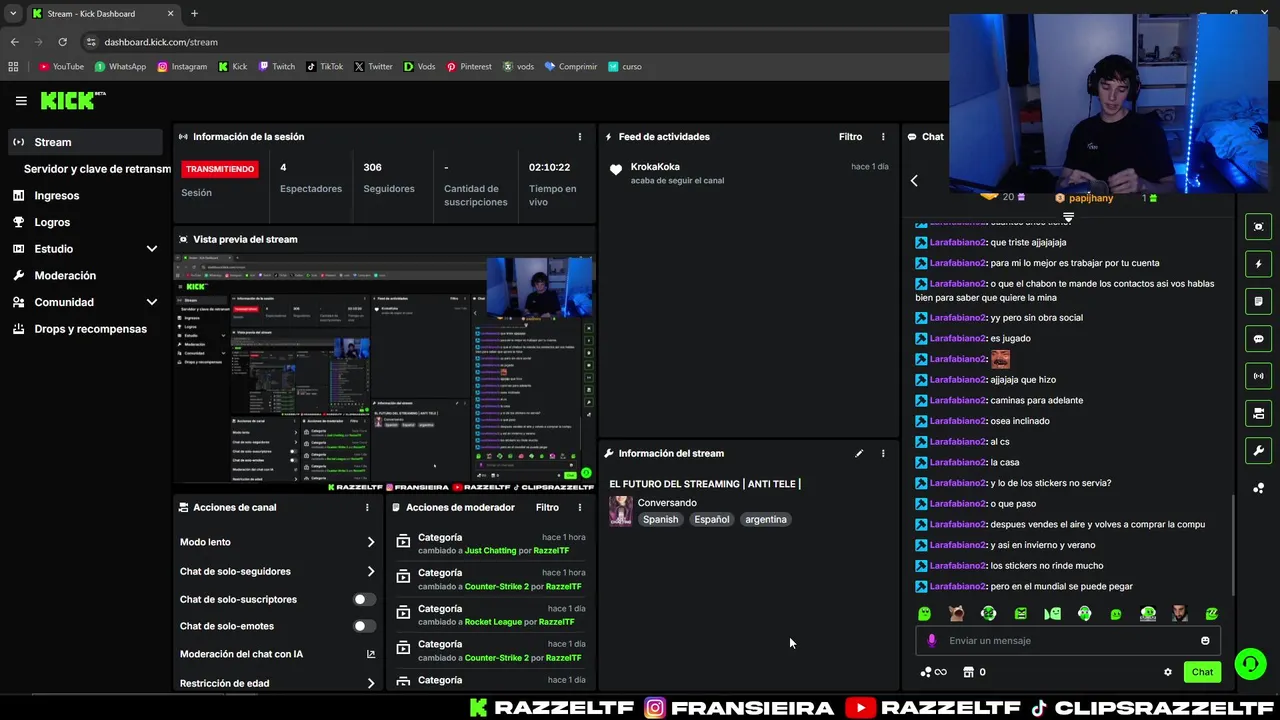Image resolution: width=1280 pixels, height=720 pixels.
Task: Insert the cat emote in chat
Action: 957,613
